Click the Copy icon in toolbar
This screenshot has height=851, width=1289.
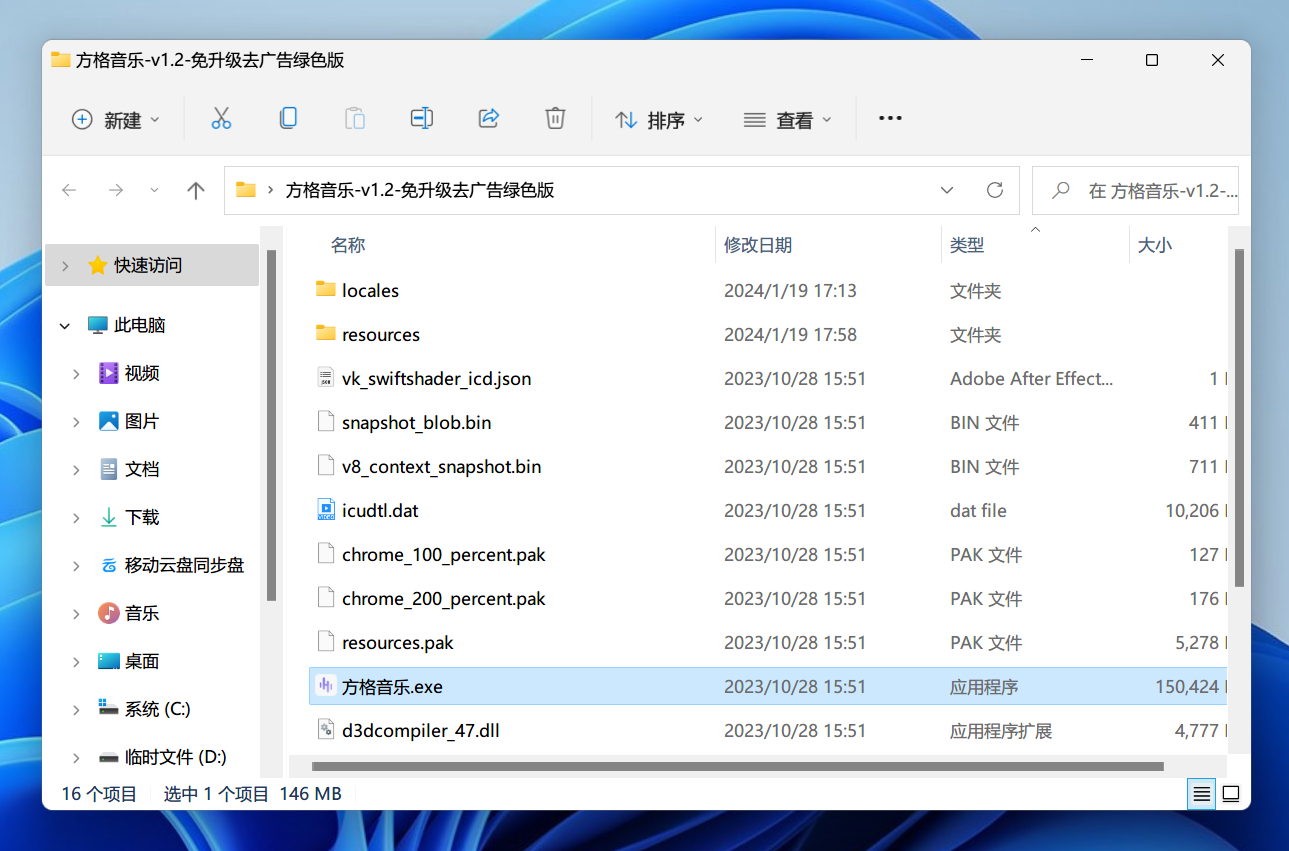pos(288,119)
